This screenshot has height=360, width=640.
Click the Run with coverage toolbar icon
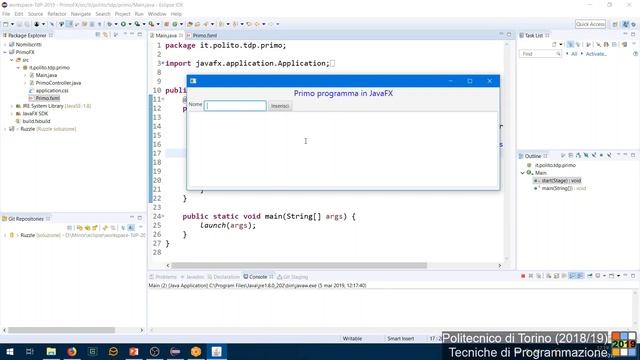point(137,24)
